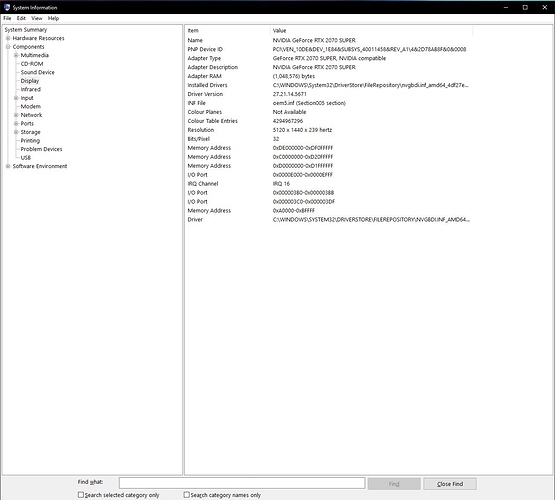The width and height of the screenshot is (555, 500).
Task: Click the Item column header
Action: (x=228, y=31)
